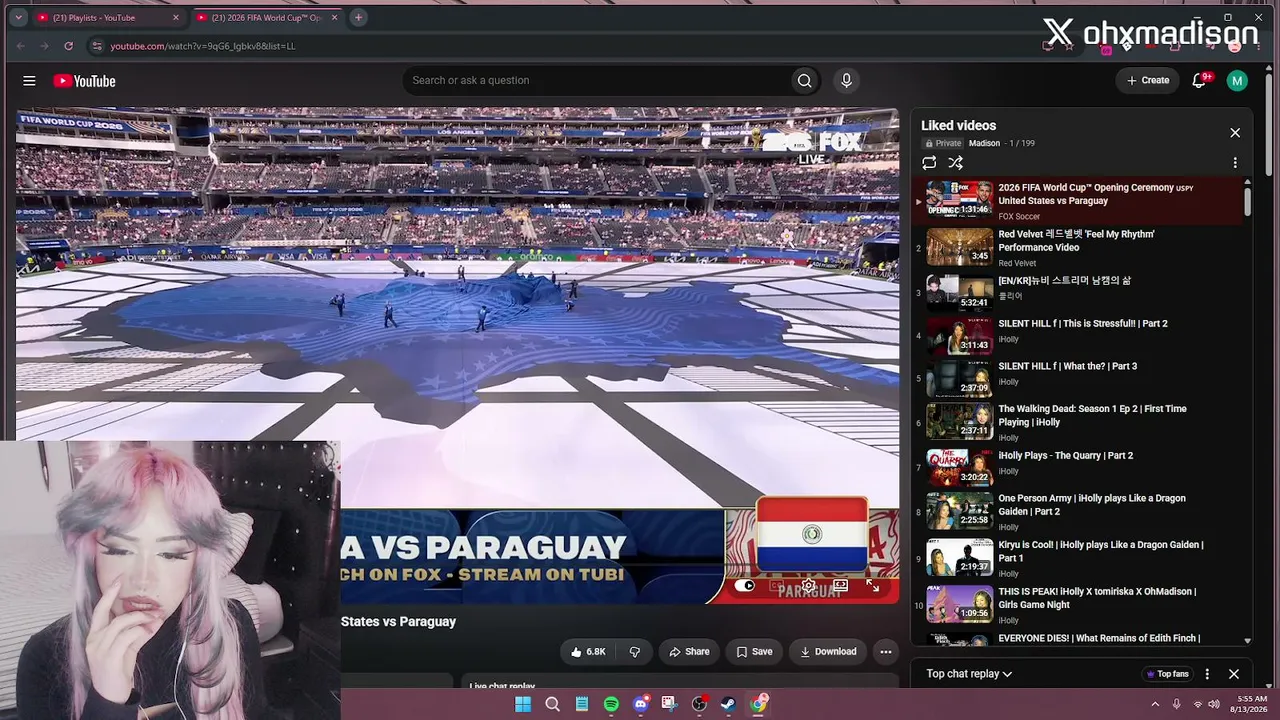Viewport: 1280px width, 720px height.
Task: Open a new browser tab
Action: click(358, 17)
